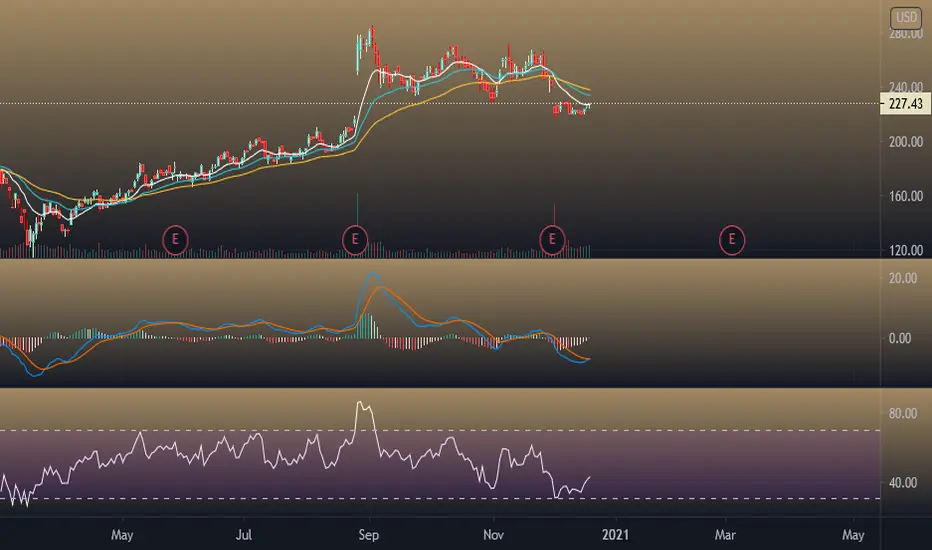This screenshot has width=932, height=550.
Task: Click the 0.00 MACD axis label
Action: point(900,338)
